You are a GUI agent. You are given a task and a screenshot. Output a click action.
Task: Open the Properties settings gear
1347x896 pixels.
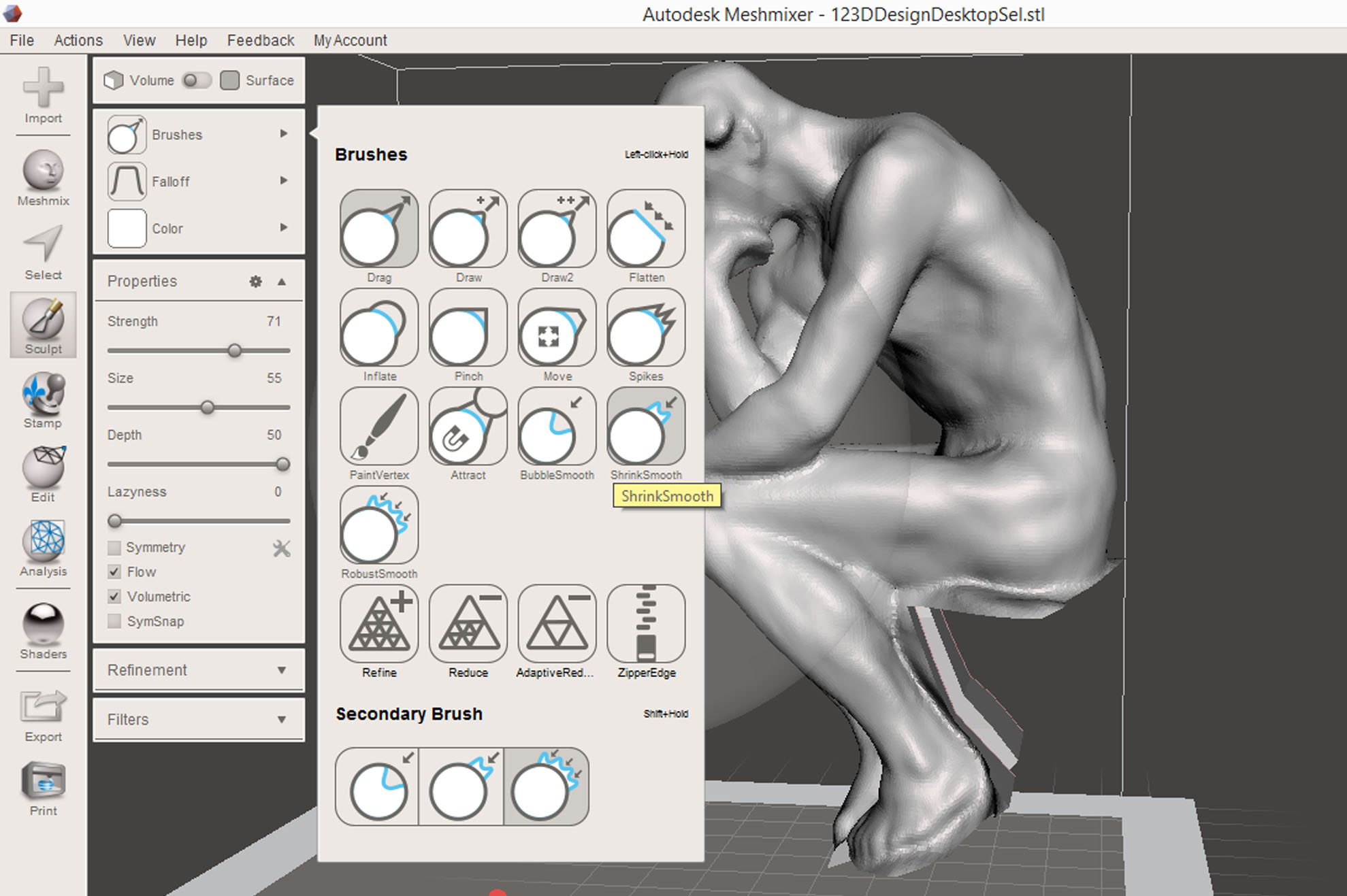[x=255, y=281]
